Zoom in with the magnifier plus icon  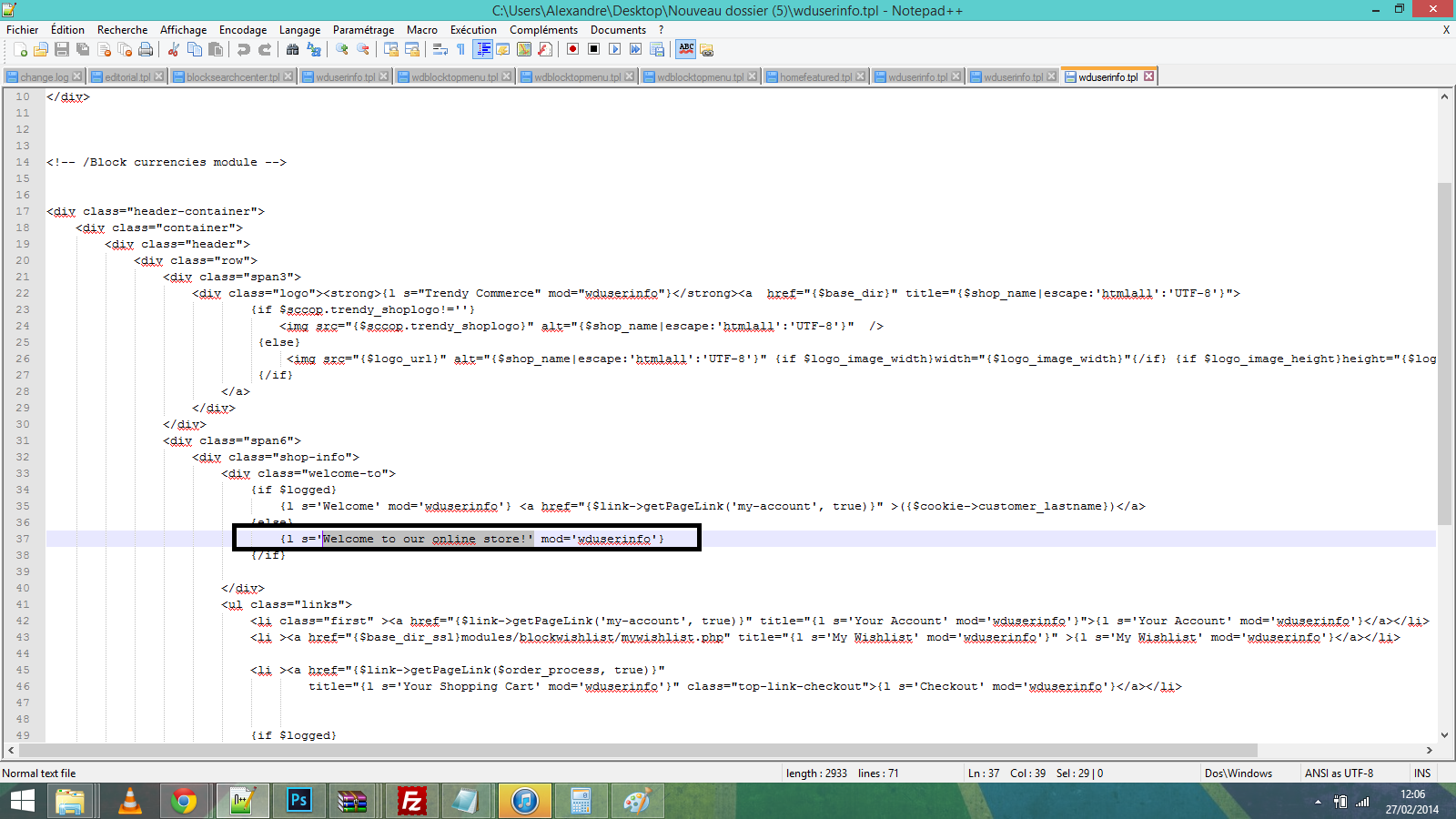(342, 49)
